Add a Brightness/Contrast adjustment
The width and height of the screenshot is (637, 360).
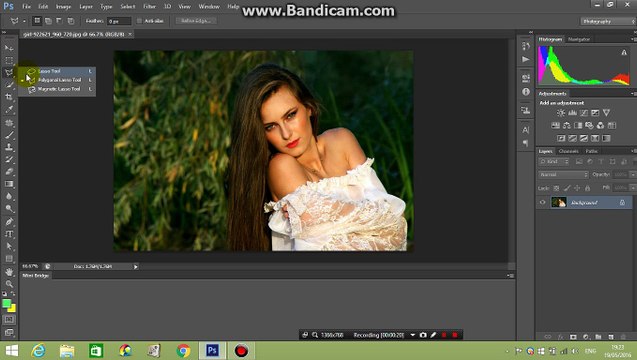click(561, 113)
